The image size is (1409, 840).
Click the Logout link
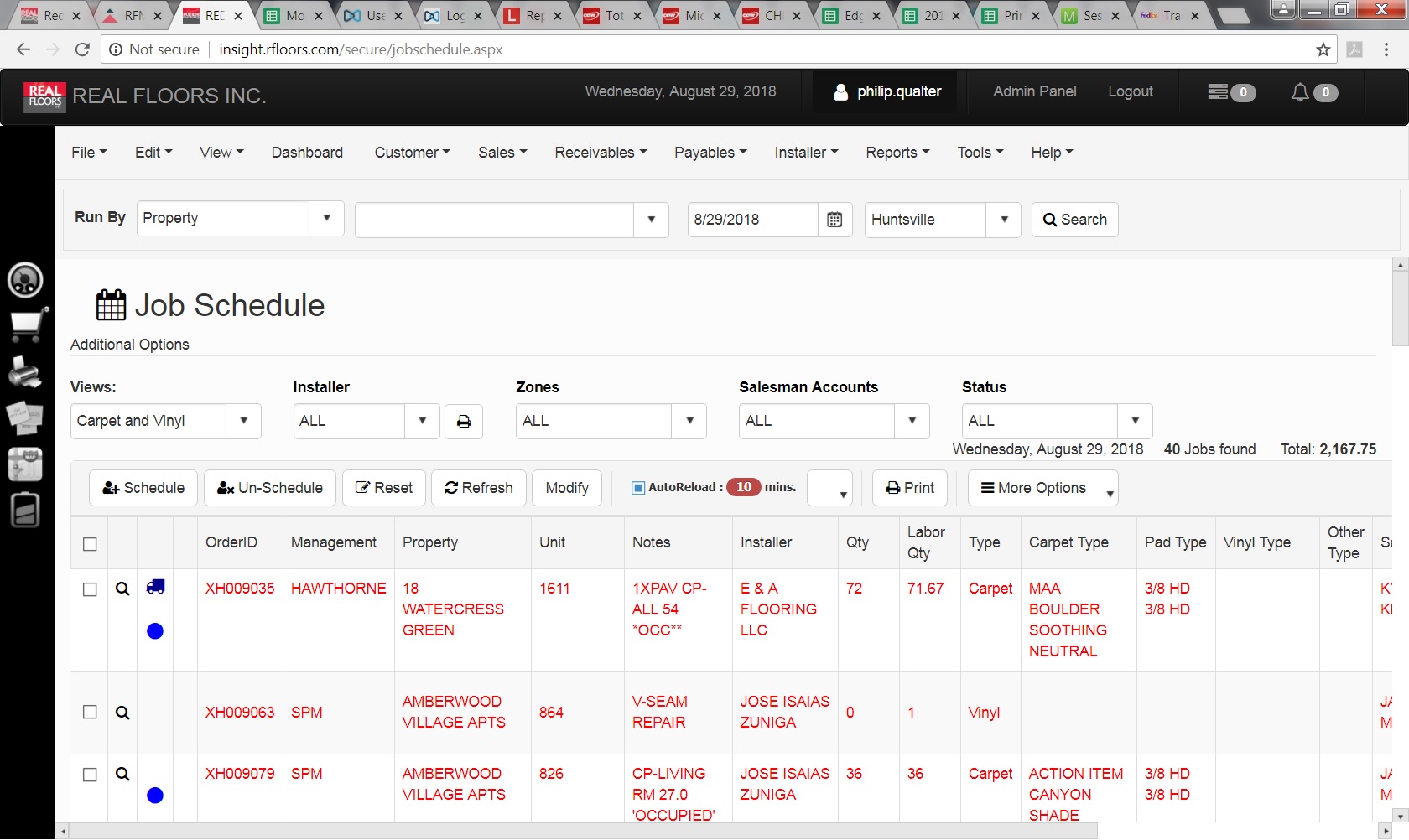[1131, 91]
